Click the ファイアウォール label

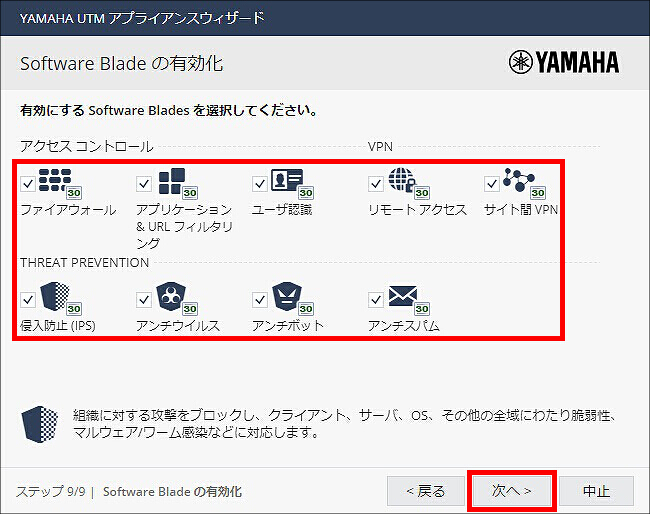(x=68, y=210)
